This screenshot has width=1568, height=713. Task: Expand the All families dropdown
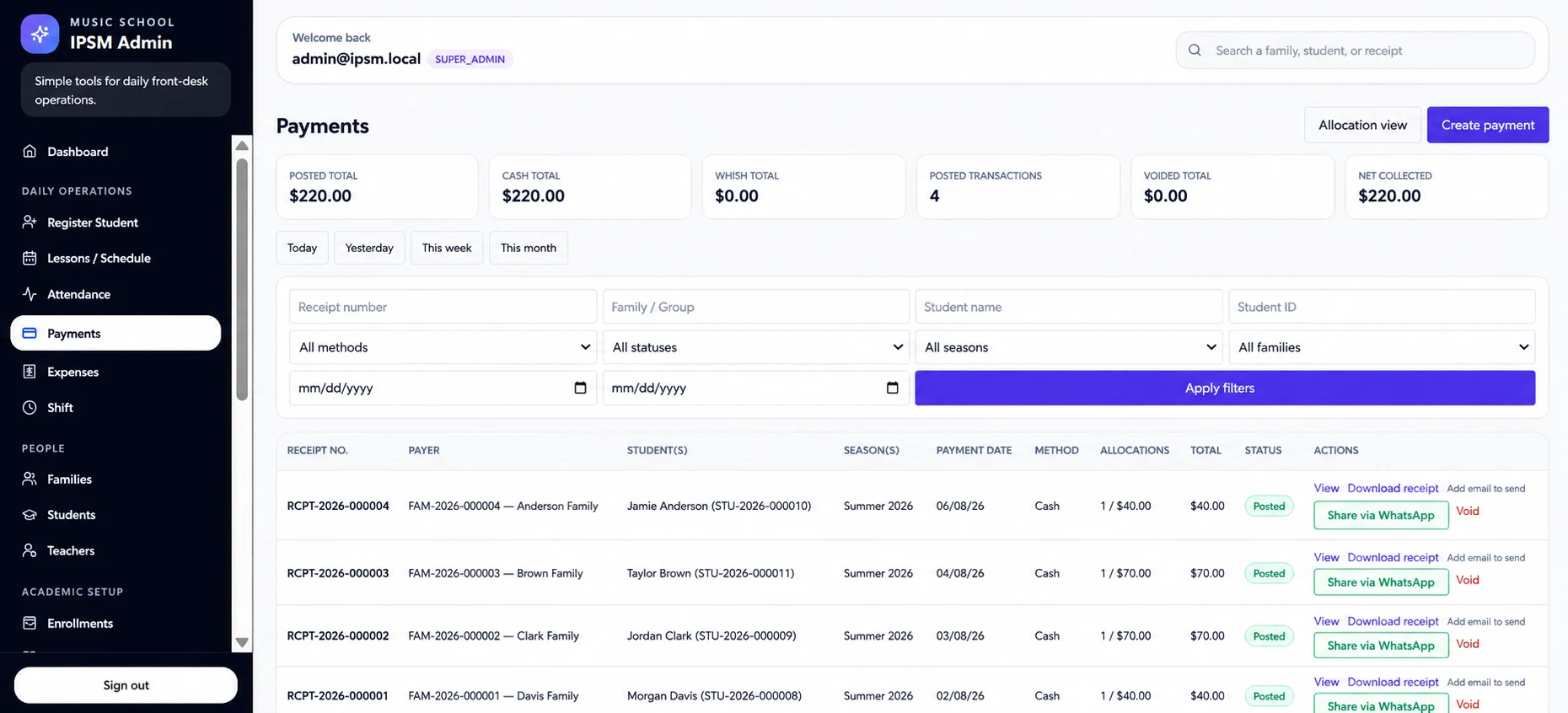[x=1382, y=347]
